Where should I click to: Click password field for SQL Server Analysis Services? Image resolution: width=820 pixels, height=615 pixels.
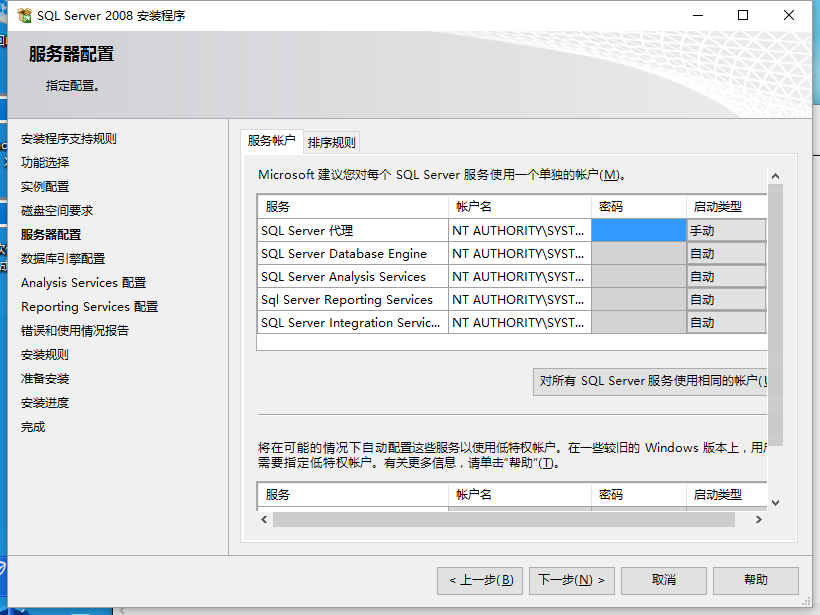639,277
